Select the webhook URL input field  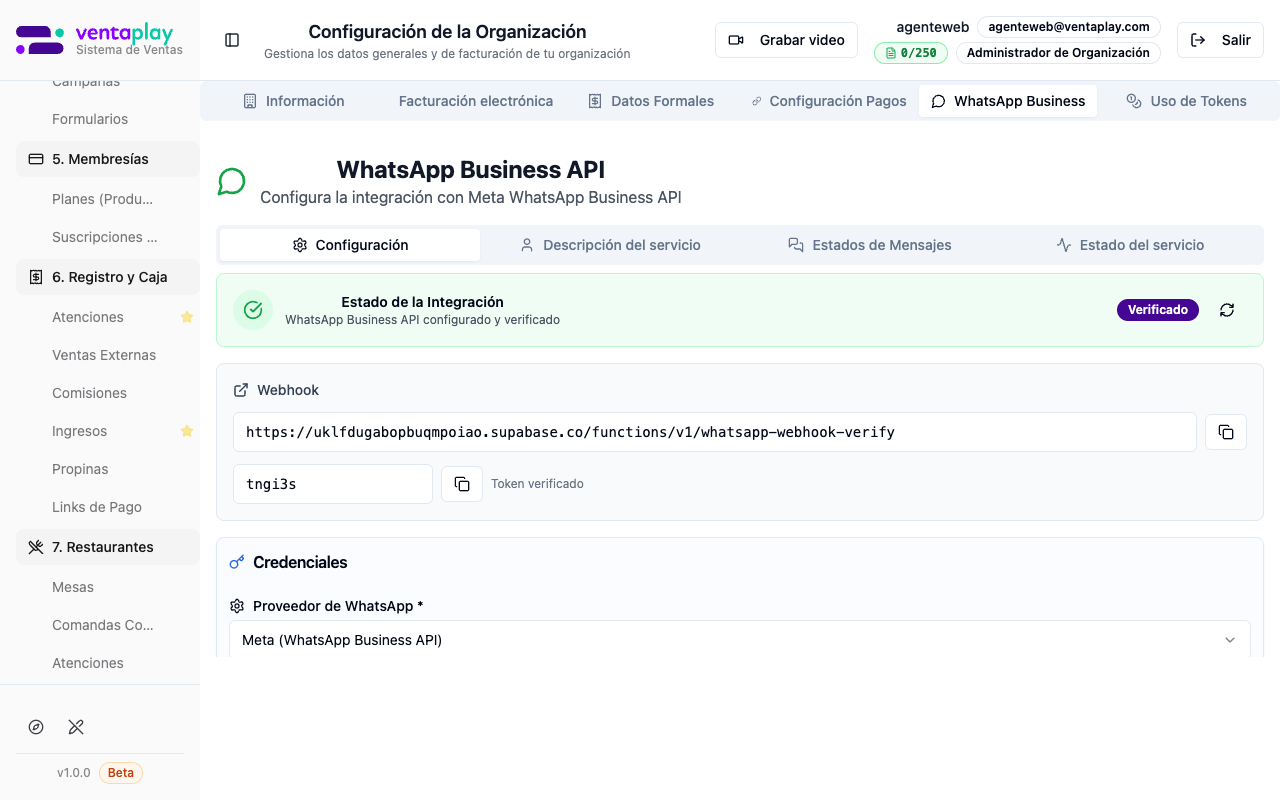click(x=715, y=432)
